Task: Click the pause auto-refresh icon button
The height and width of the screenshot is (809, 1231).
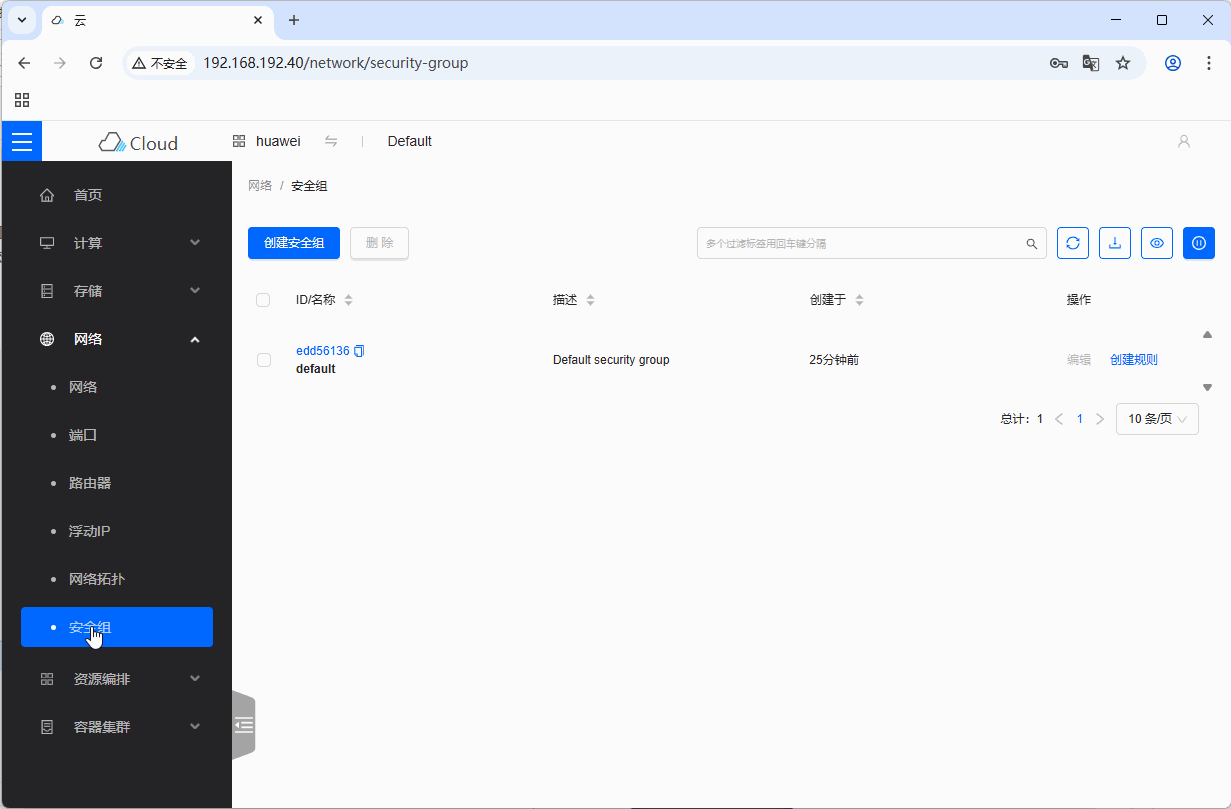Action: 1199,243
